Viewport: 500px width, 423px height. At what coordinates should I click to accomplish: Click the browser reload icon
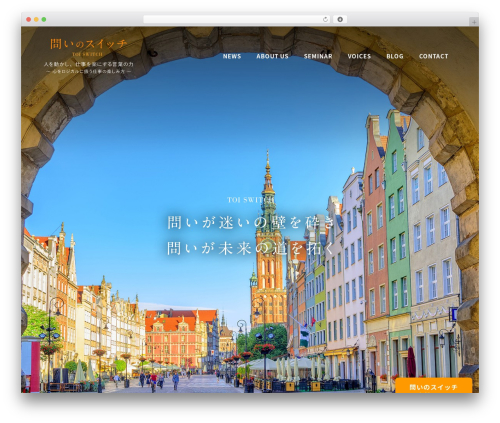click(325, 19)
